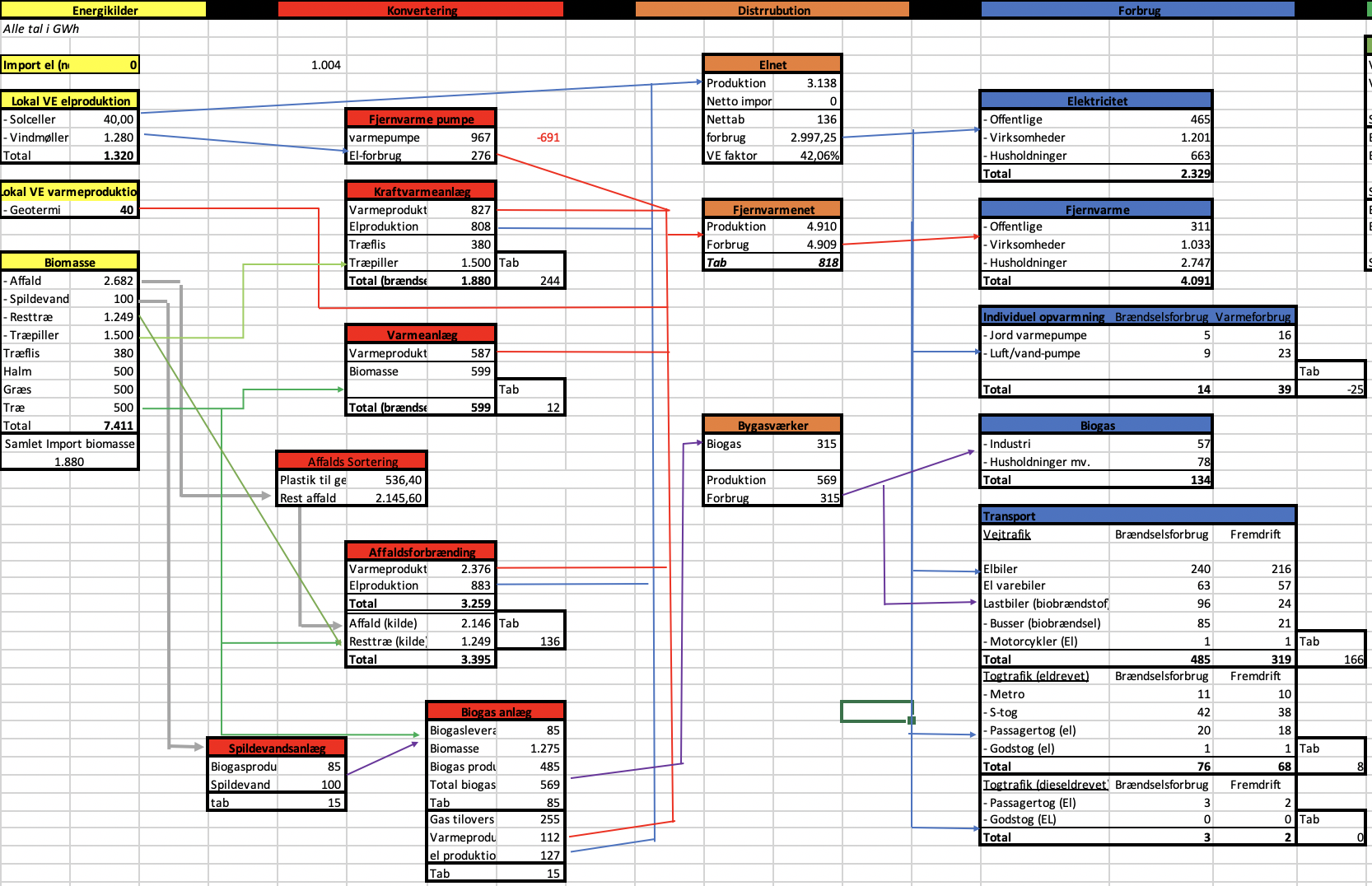Screen dimensions: 1372x886
Task: Select the Konvertering red header cell
Action: click(x=421, y=10)
